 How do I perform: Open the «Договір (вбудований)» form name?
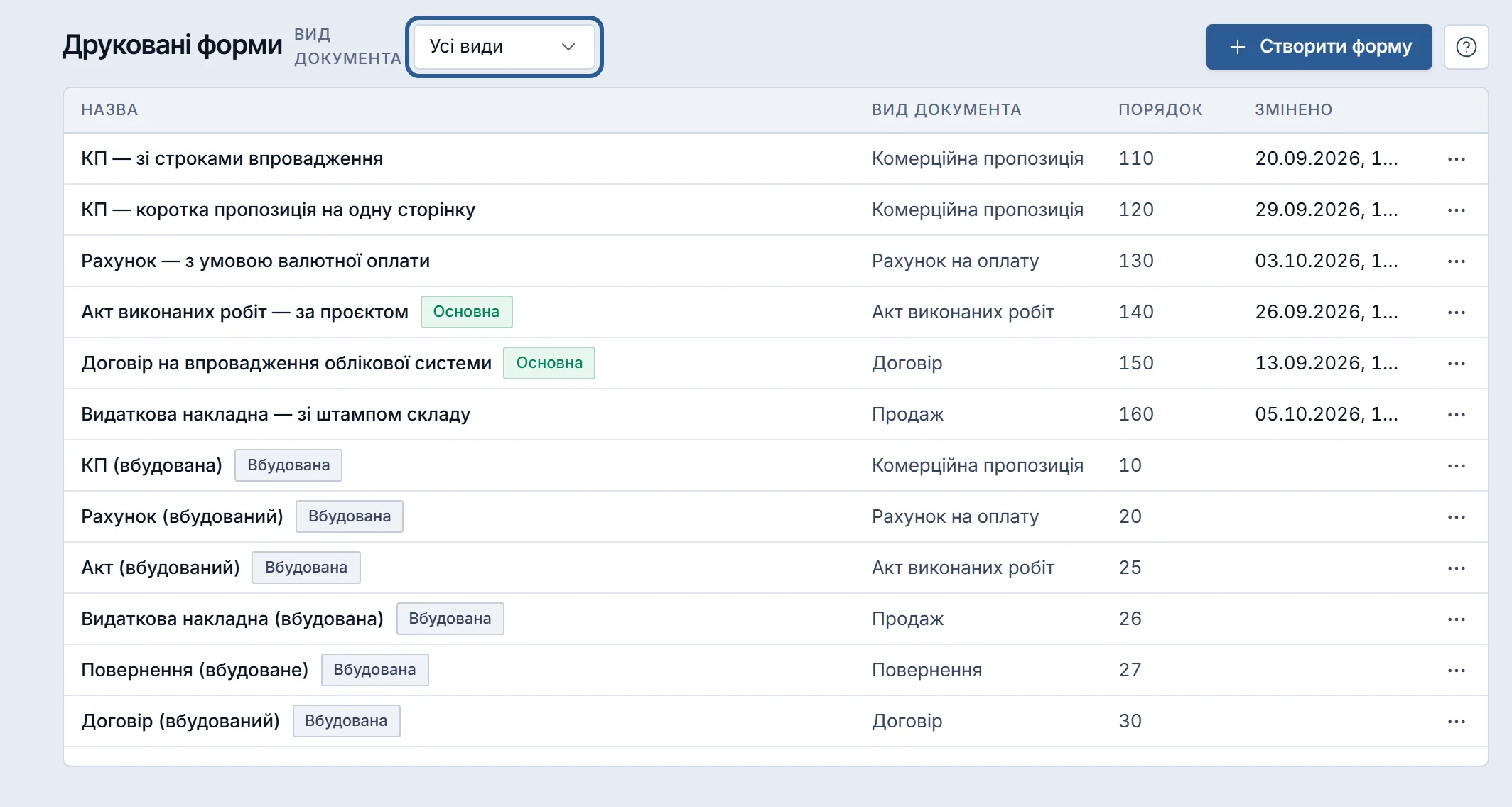[x=180, y=721]
